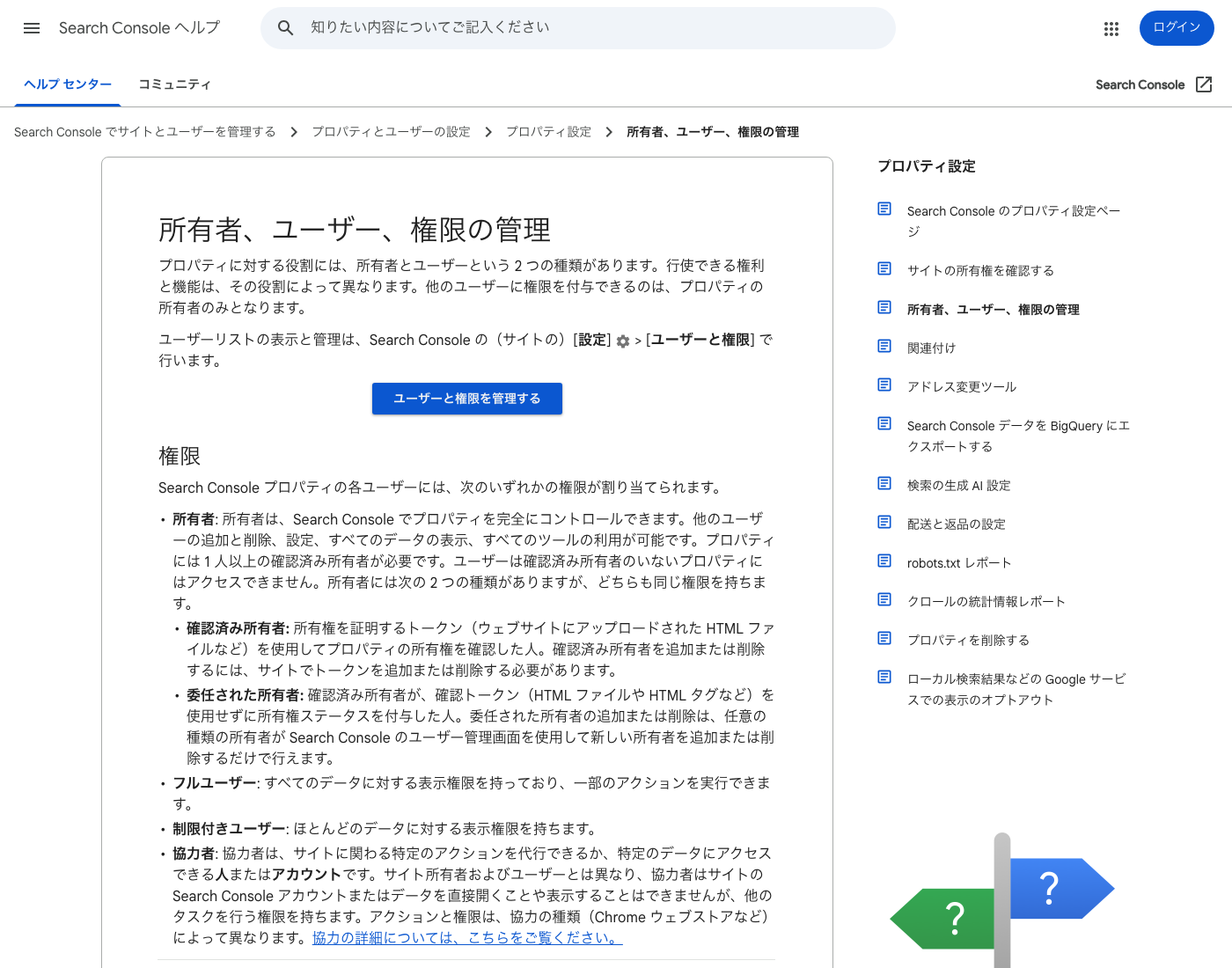The height and width of the screenshot is (968, 1232).
Task: Open breadcrumb Search Console でサイトとユーザーを管理する
Action: [144, 132]
